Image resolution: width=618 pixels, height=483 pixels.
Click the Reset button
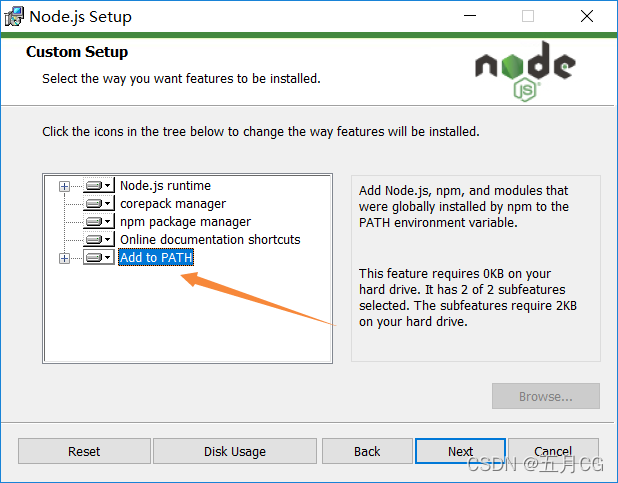[84, 451]
